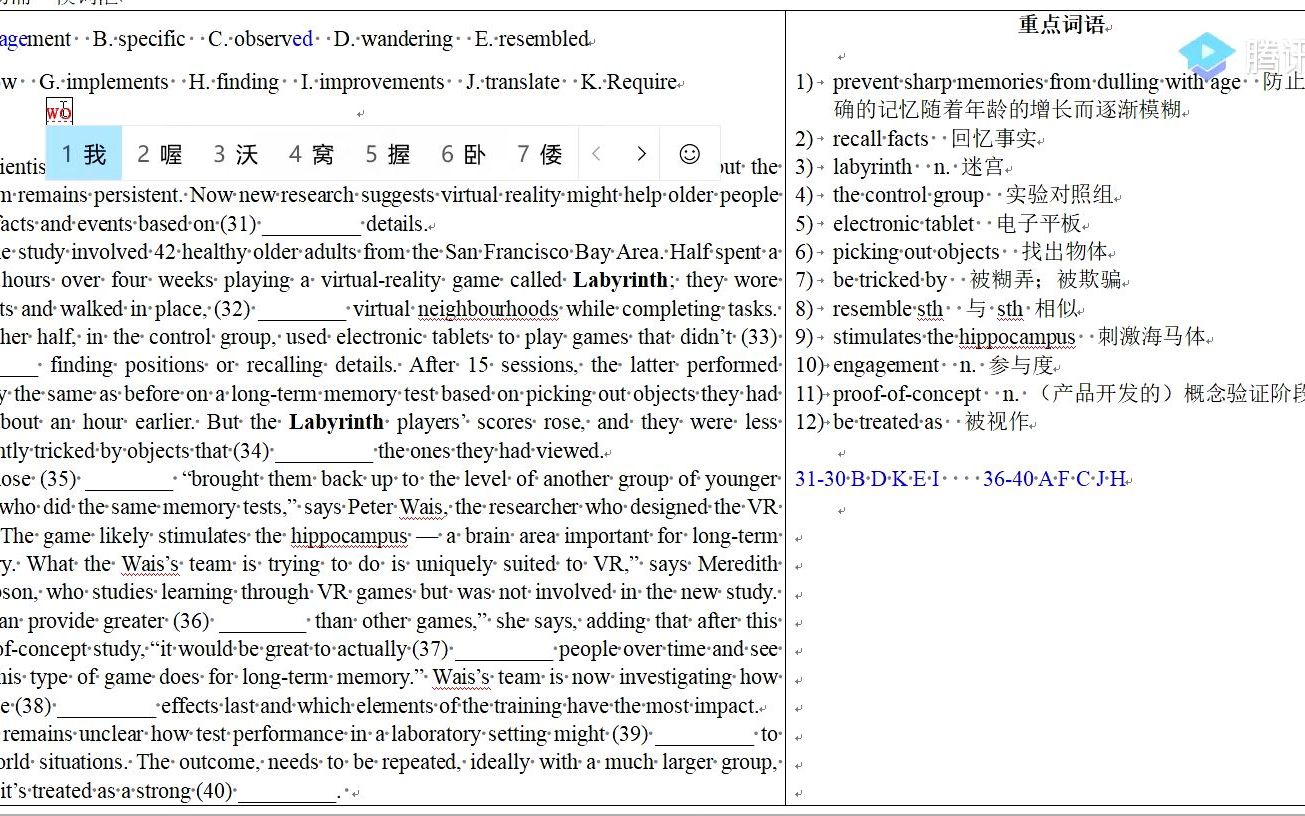Click word option 'D. wandering'
Image resolution: width=1305 pixels, height=816 pixels.
(393, 39)
